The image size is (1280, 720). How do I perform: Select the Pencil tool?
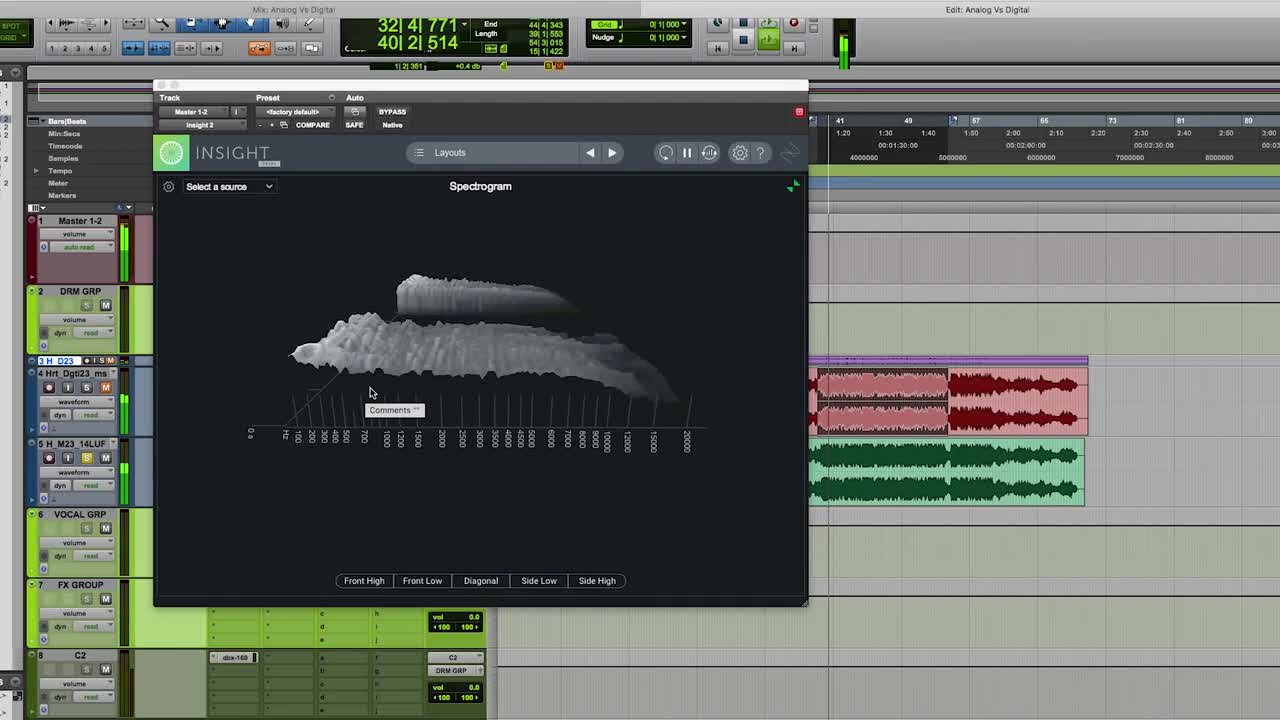[311, 23]
